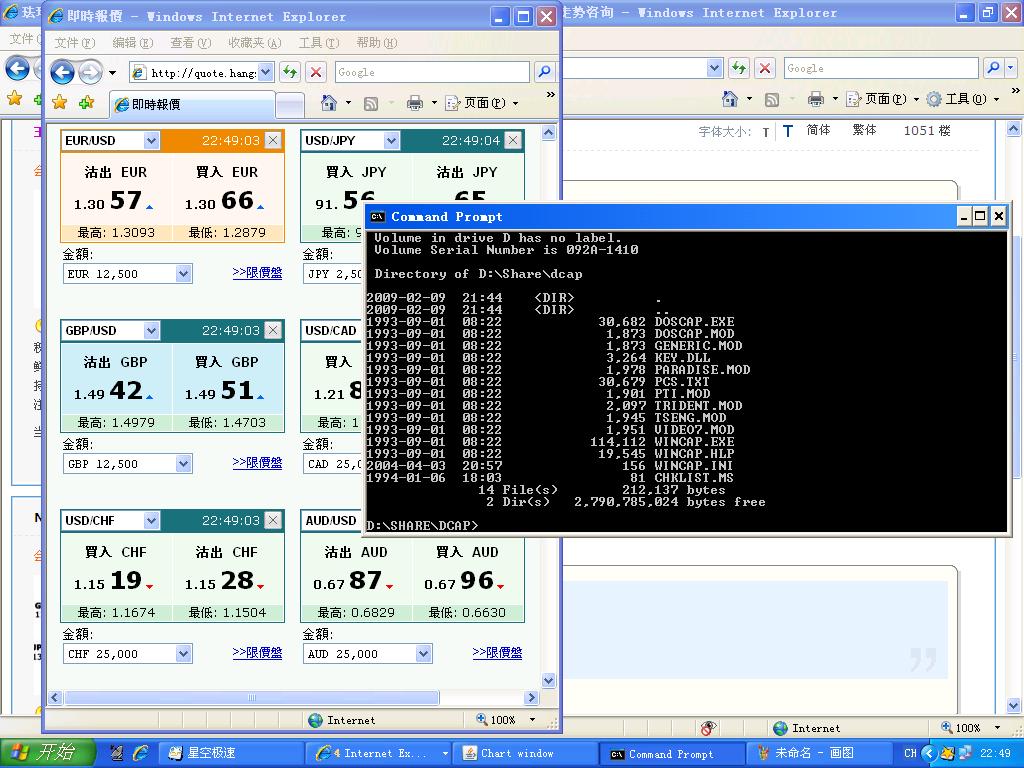Click the Stop loading red X icon
This screenshot has height=768, width=1024.
[316, 72]
